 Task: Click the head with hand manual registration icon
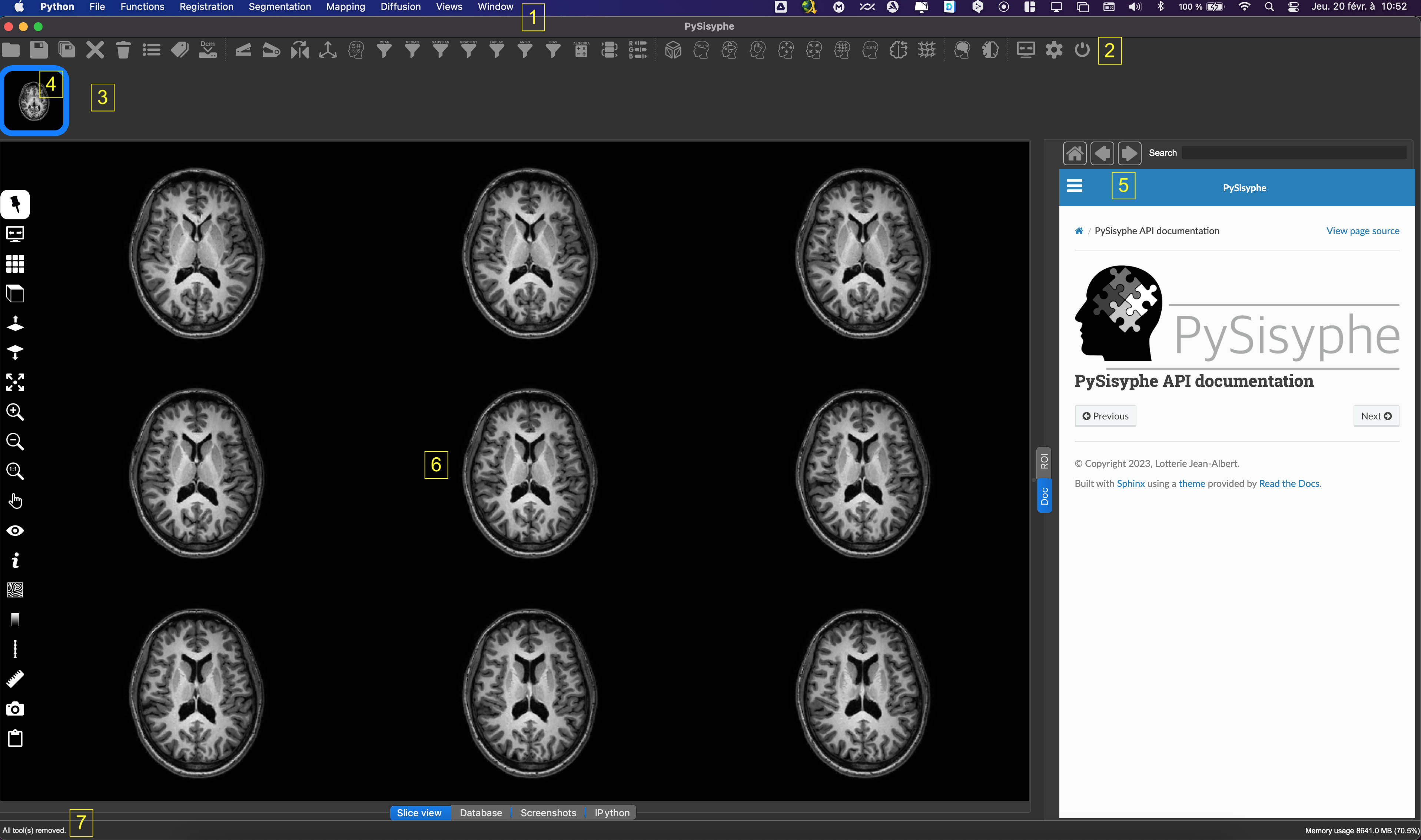tap(758, 50)
